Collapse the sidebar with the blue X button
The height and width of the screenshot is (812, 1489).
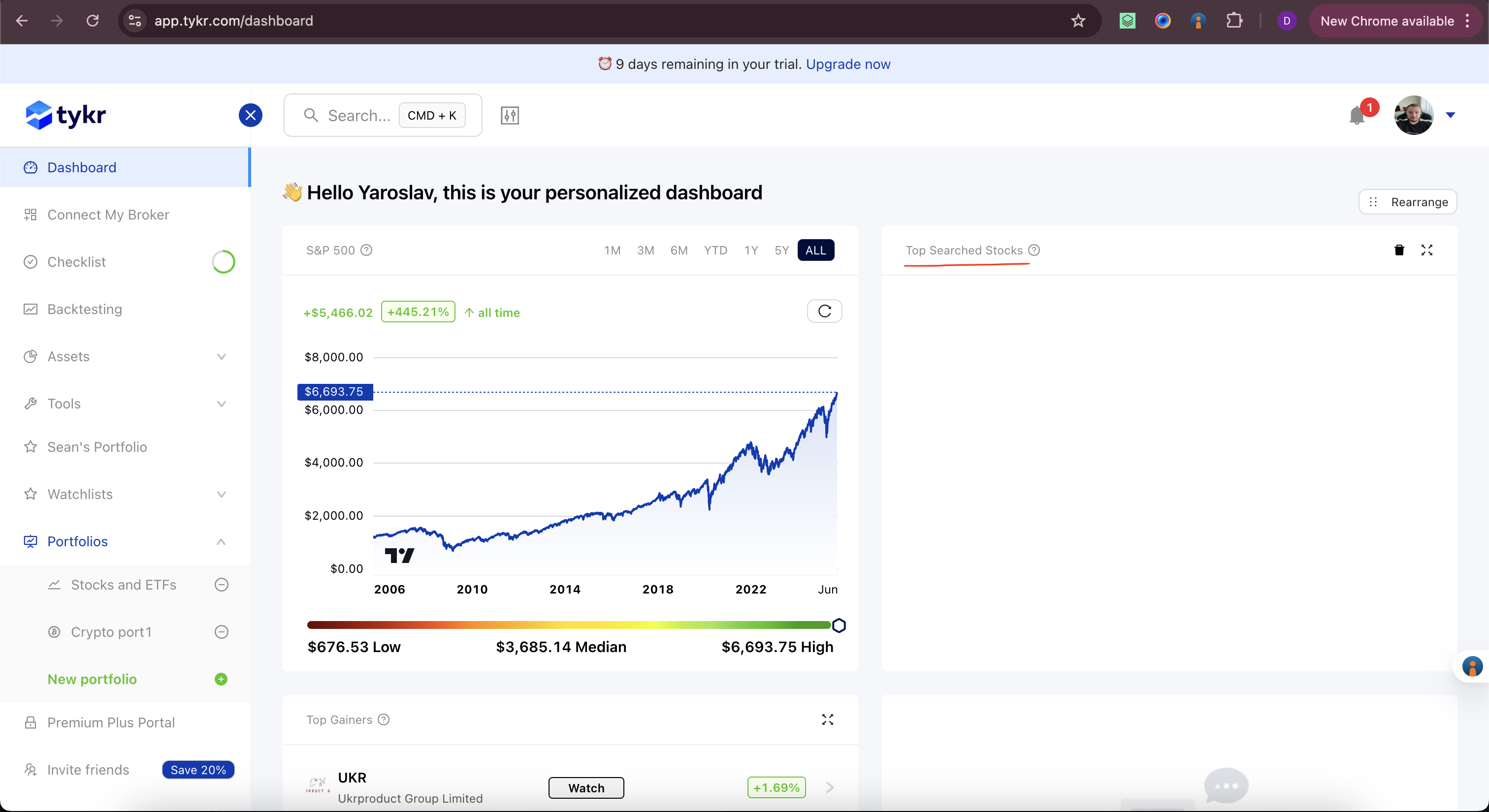tap(250, 115)
